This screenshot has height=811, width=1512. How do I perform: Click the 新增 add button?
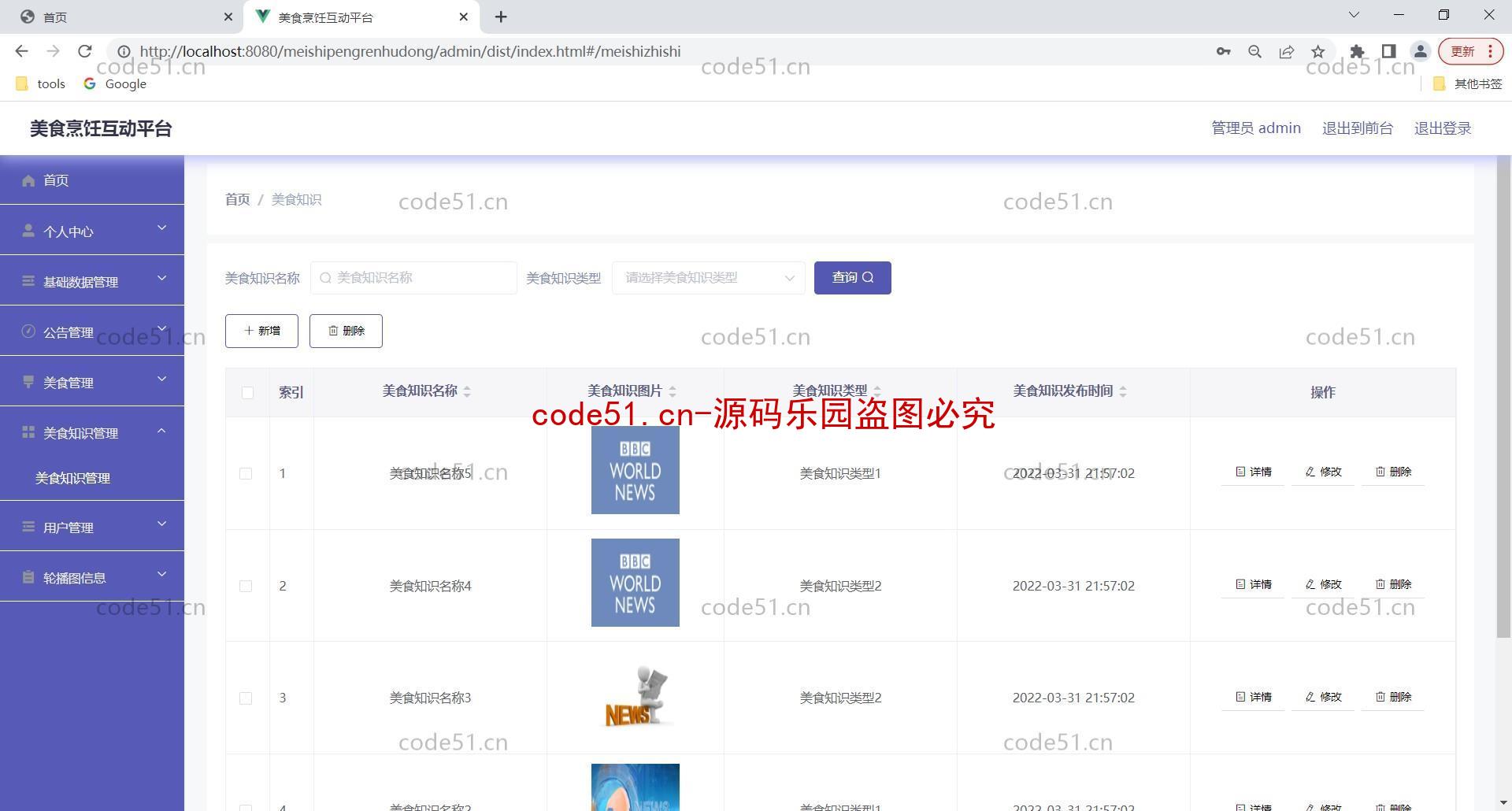(261, 331)
